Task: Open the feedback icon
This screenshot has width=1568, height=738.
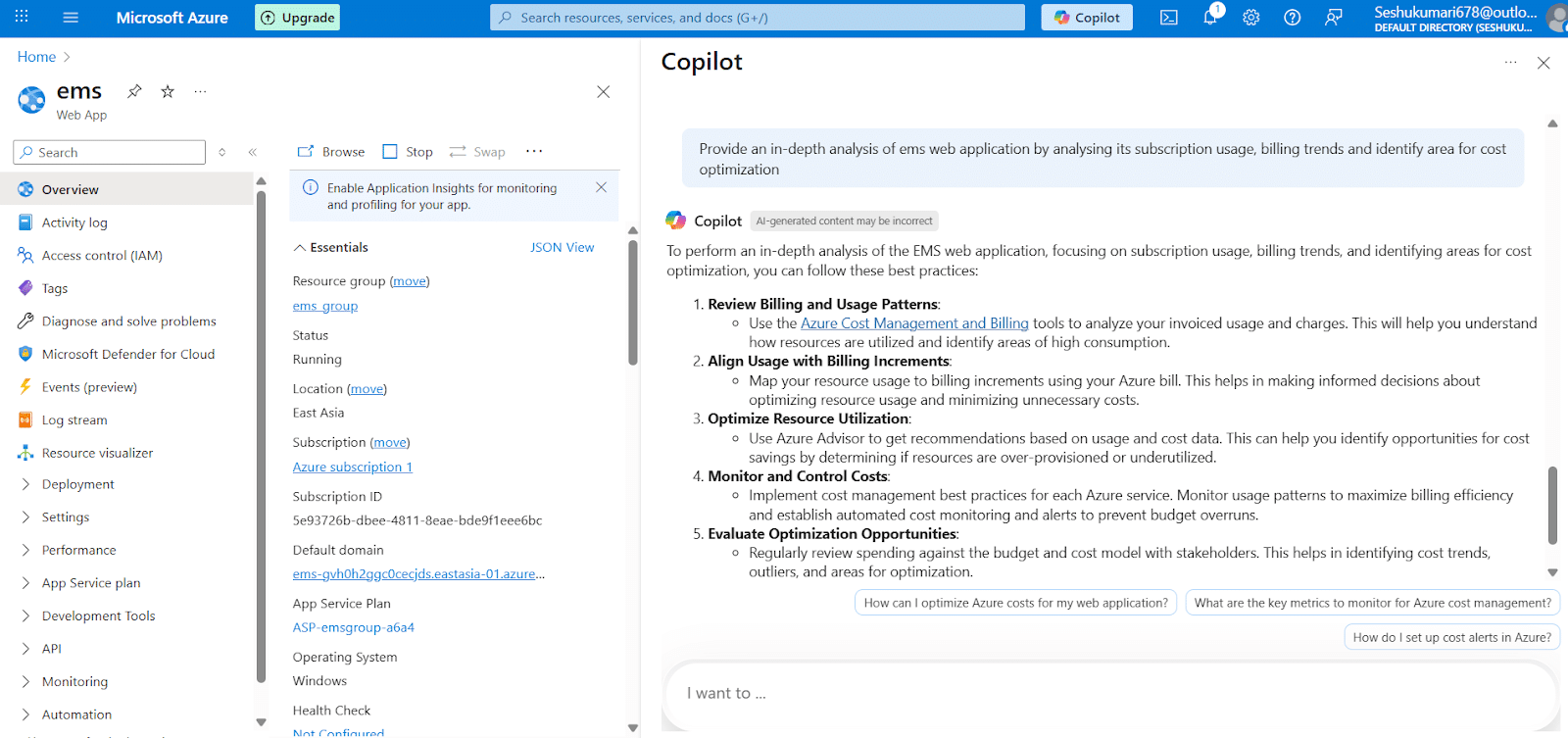Action: pyautogui.click(x=1334, y=18)
